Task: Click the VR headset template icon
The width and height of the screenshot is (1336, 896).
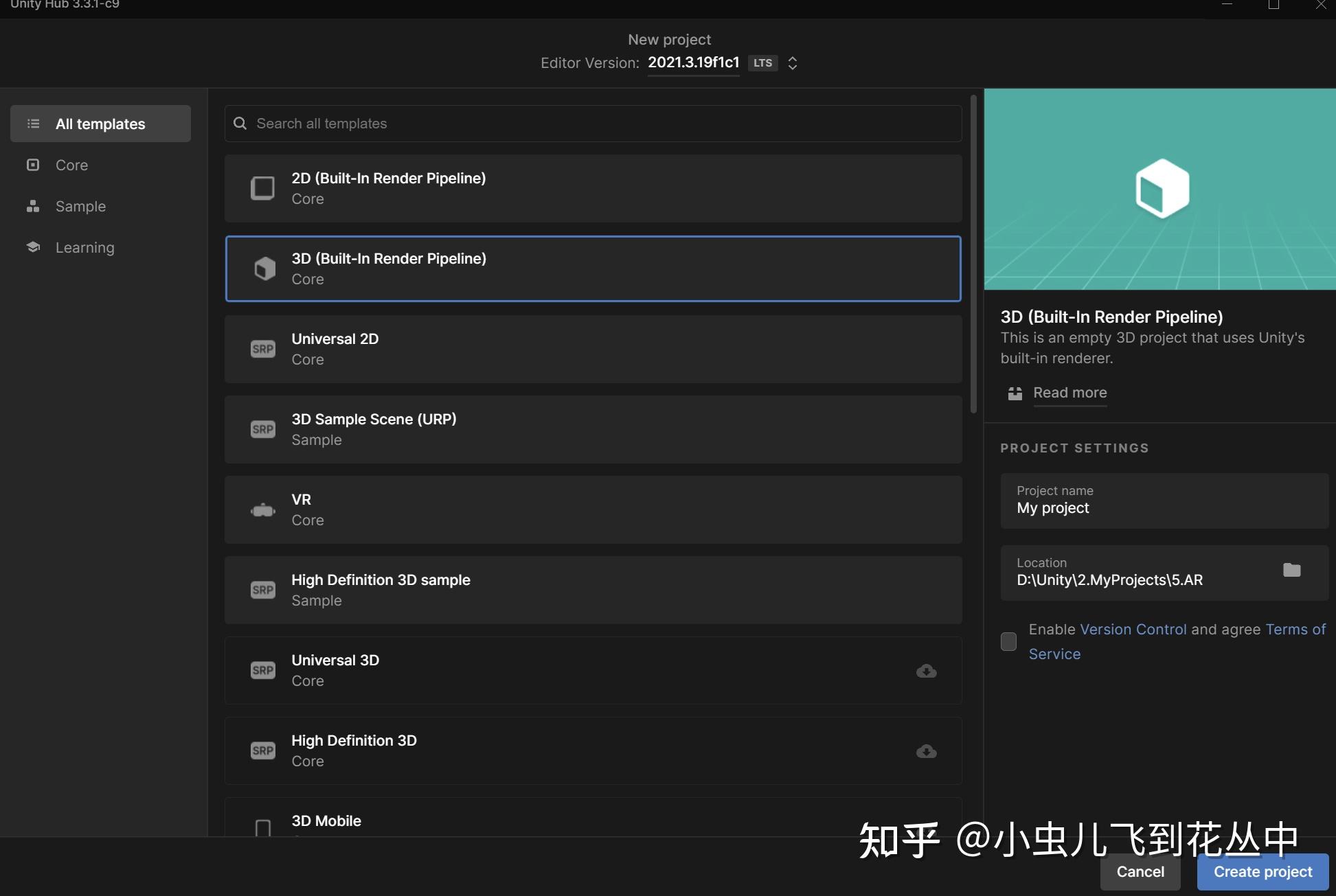Action: click(263, 509)
